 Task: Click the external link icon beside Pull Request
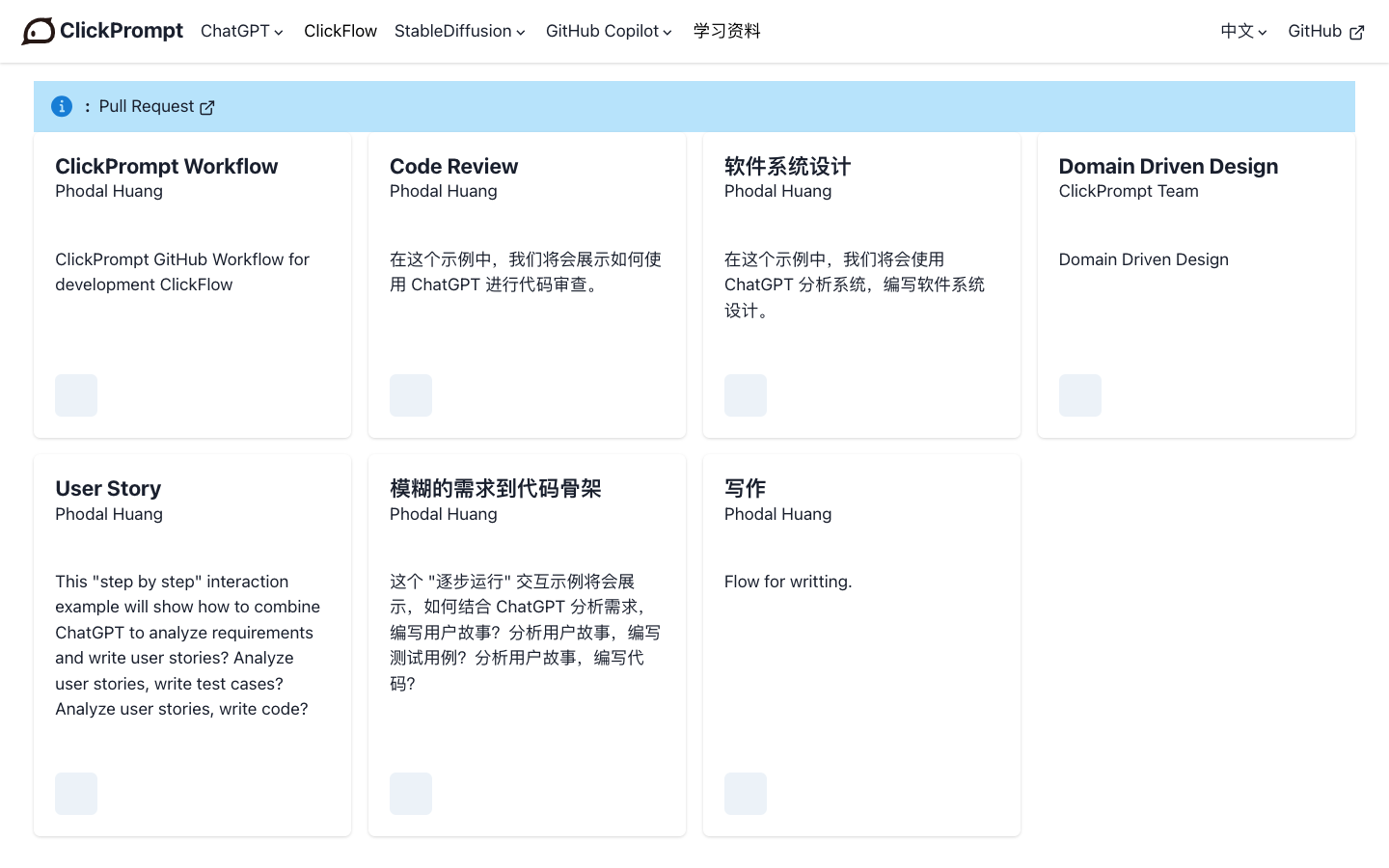tap(207, 108)
